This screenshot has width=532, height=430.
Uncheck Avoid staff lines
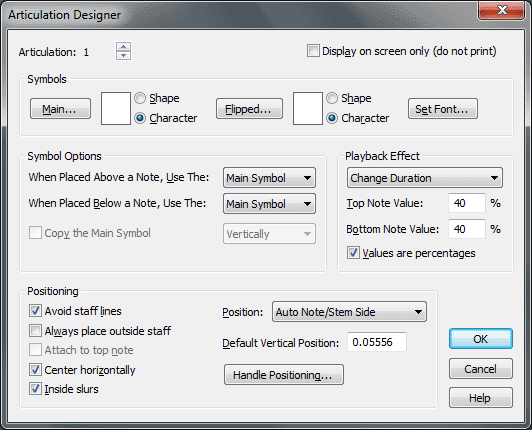tap(35, 311)
